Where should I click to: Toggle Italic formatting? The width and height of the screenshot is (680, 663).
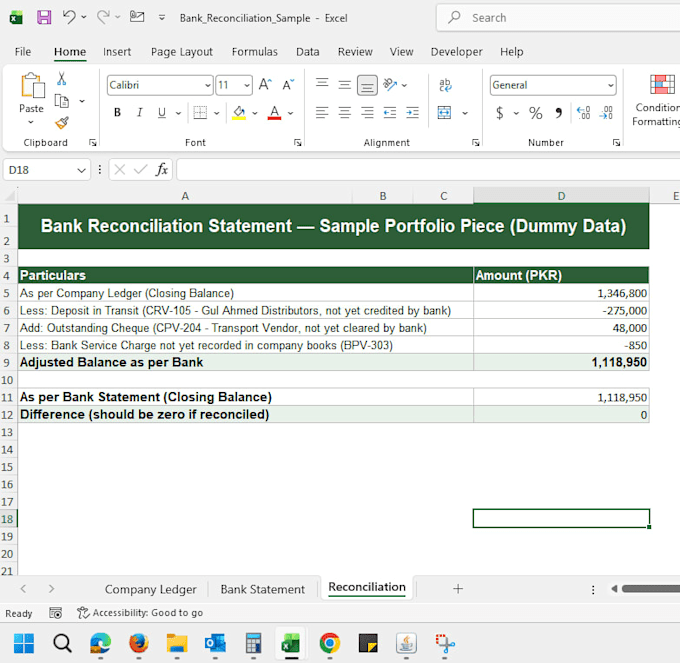140,113
